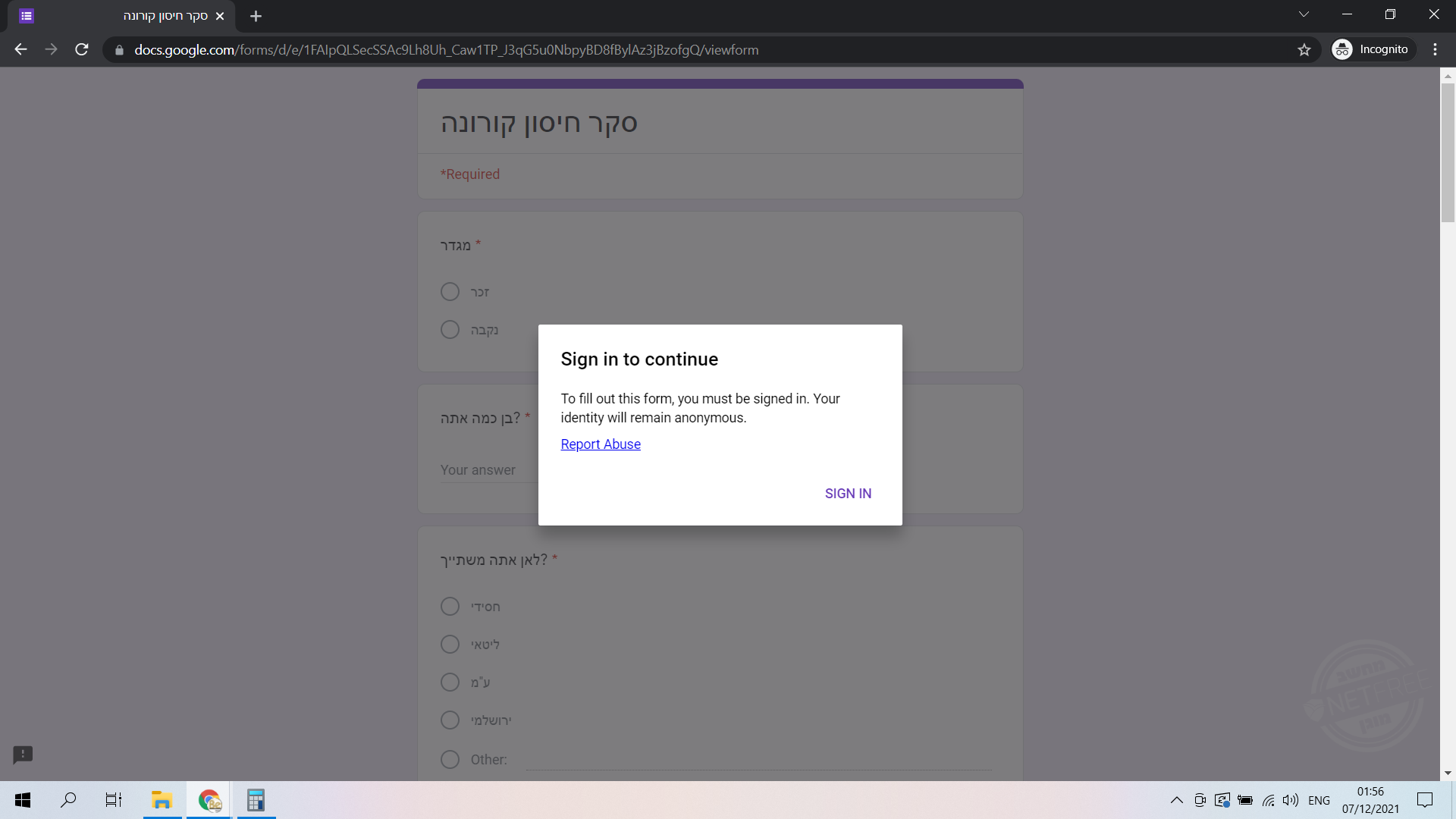The image size is (1456, 819).
Task: Open File Explorer from taskbar
Action: click(162, 800)
